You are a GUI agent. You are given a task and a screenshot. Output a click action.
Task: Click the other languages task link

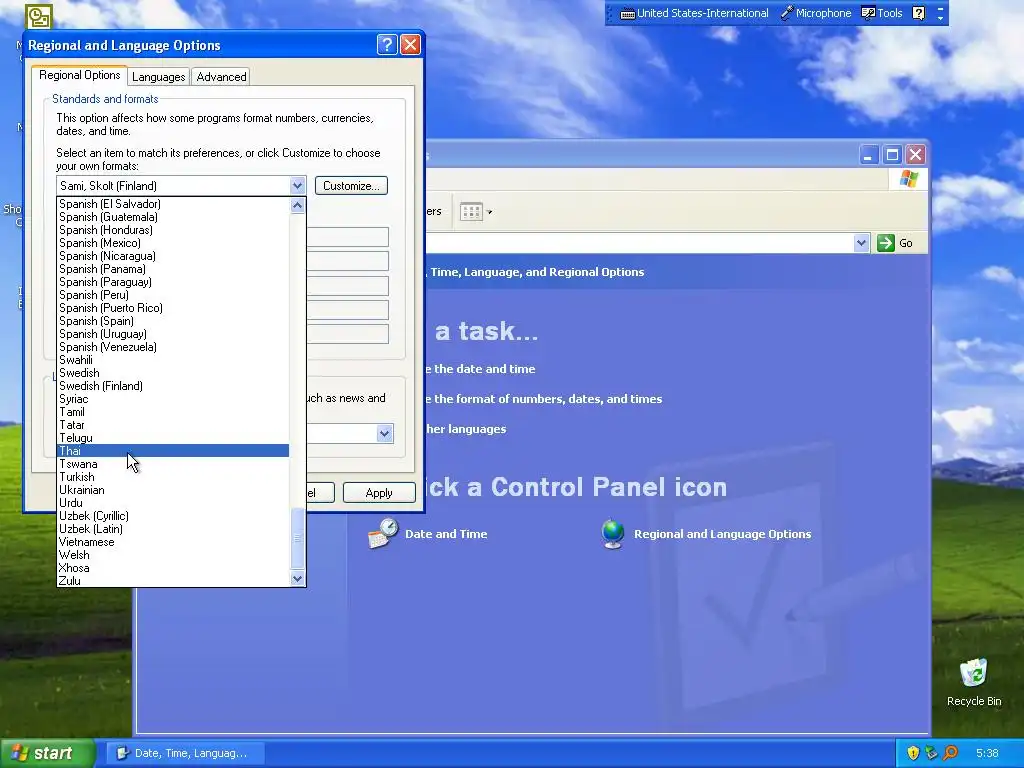tap(466, 429)
